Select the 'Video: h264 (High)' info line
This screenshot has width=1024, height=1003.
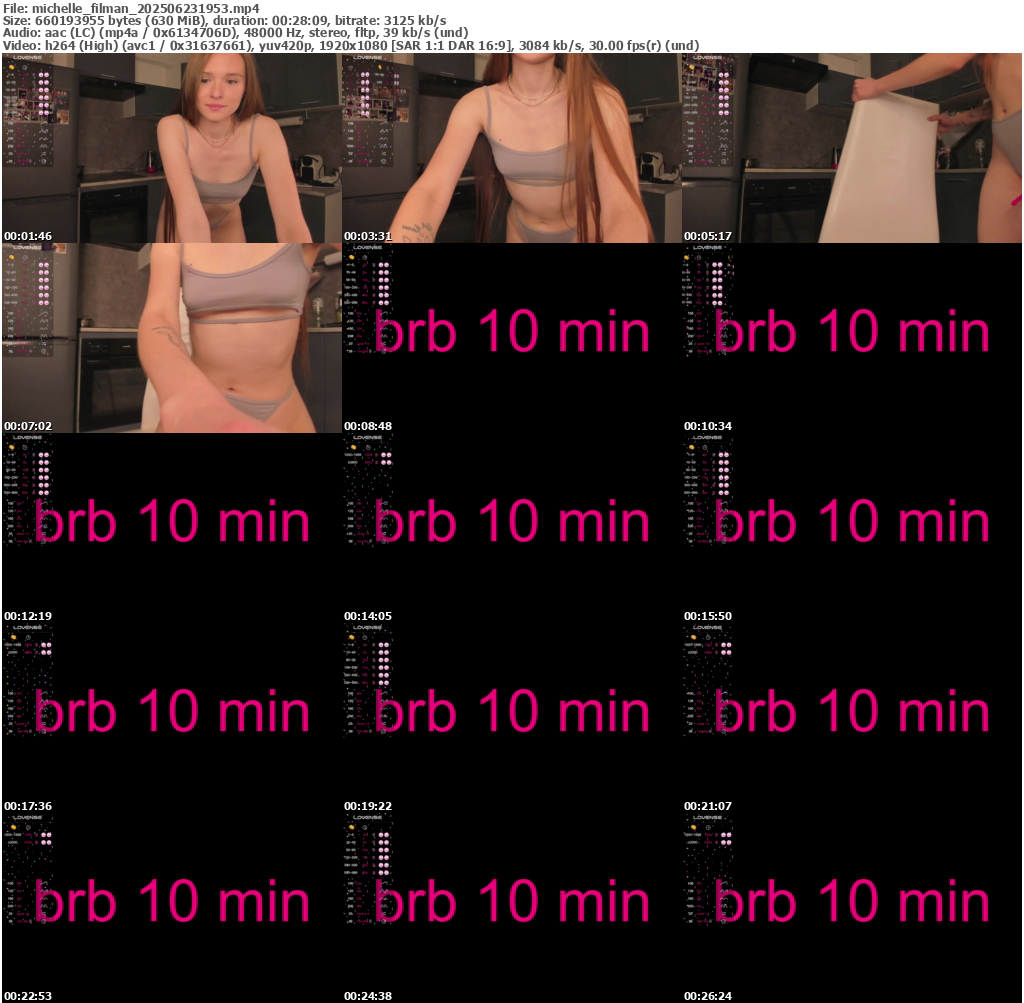point(351,46)
